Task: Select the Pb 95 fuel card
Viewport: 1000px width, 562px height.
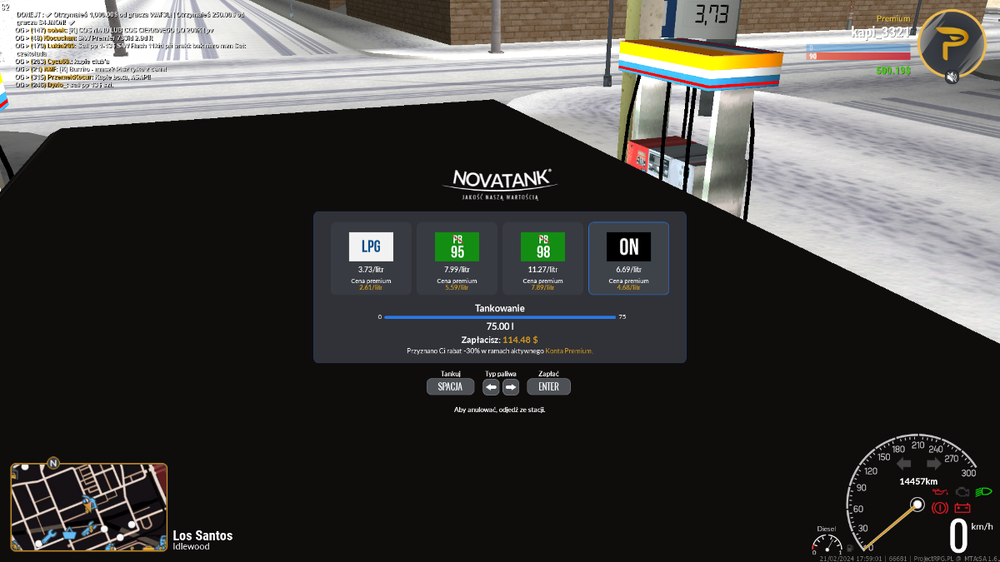Action: click(457, 258)
